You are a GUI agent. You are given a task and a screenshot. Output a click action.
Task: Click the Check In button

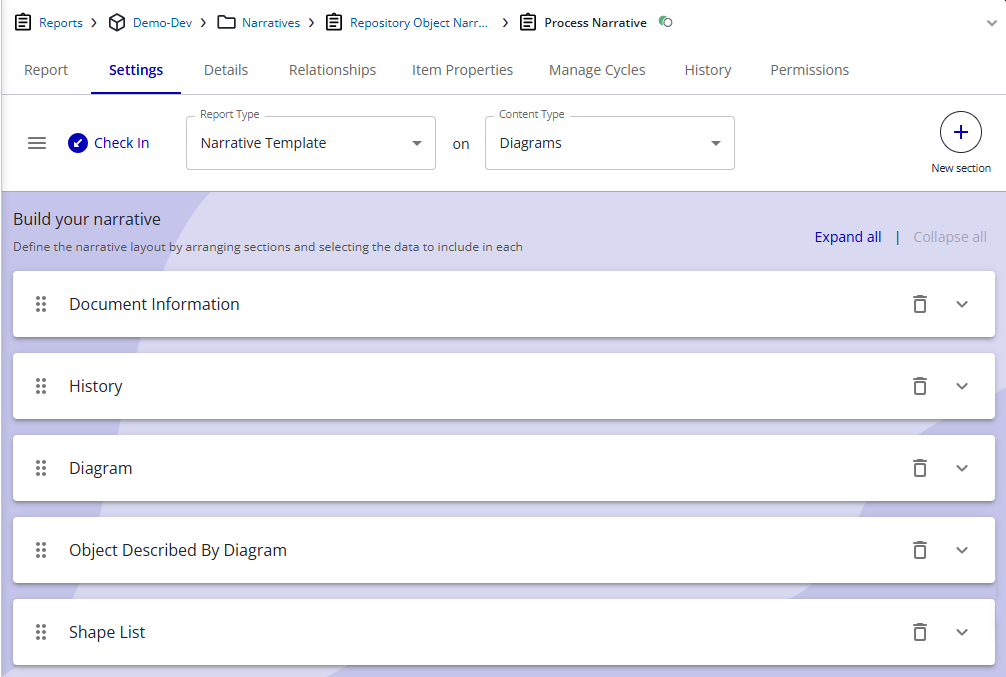pyautogui.click(x=109, y=143)
